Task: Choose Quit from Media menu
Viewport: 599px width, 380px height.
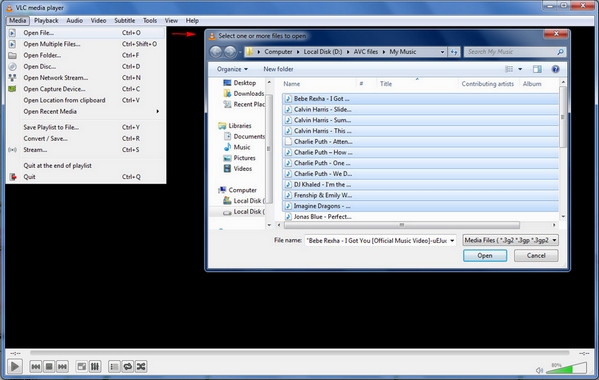Action: pos(86,177)
